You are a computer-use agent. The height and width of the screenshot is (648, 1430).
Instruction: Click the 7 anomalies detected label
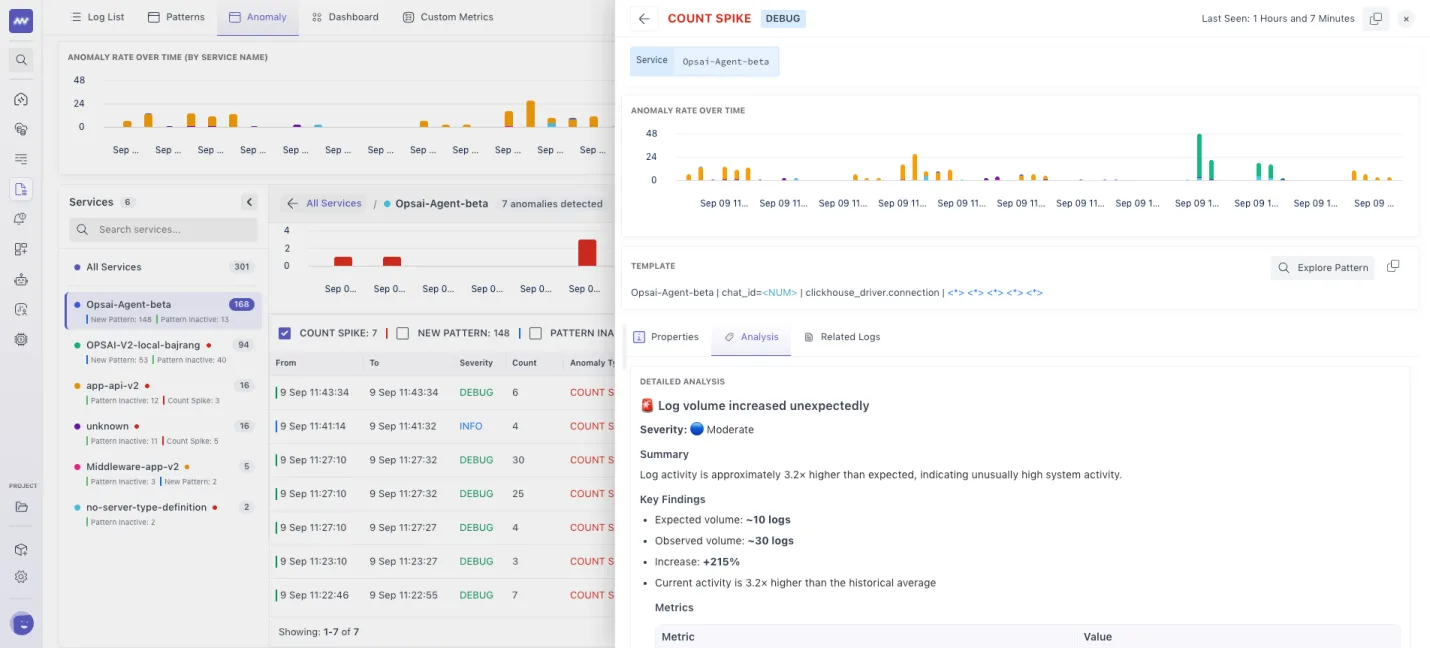click(x=552, y=203)
